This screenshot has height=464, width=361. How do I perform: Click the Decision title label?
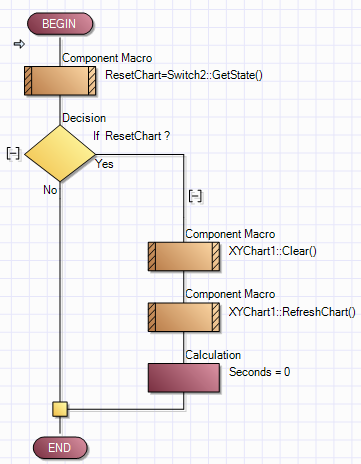pyautogui.click(x=84, y=118)
